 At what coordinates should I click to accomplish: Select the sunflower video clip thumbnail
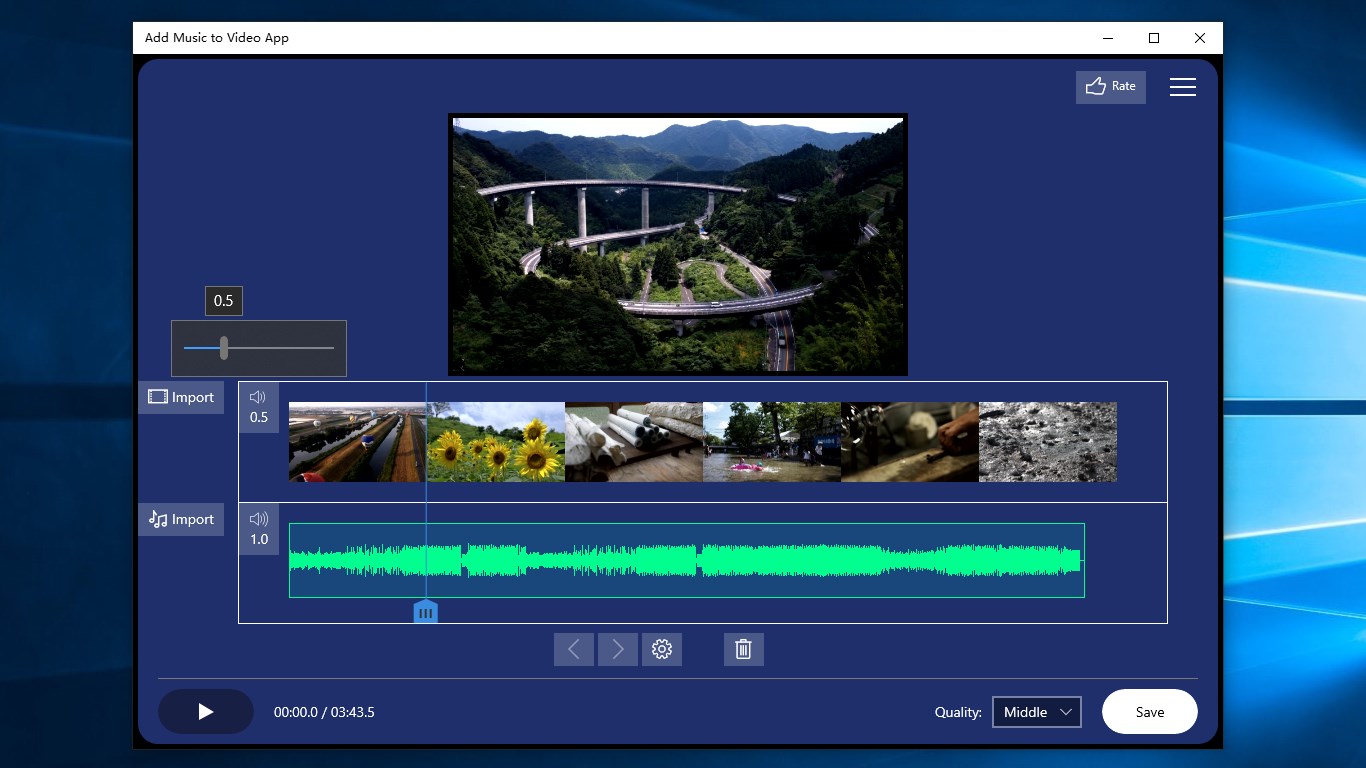click(496, 442)
